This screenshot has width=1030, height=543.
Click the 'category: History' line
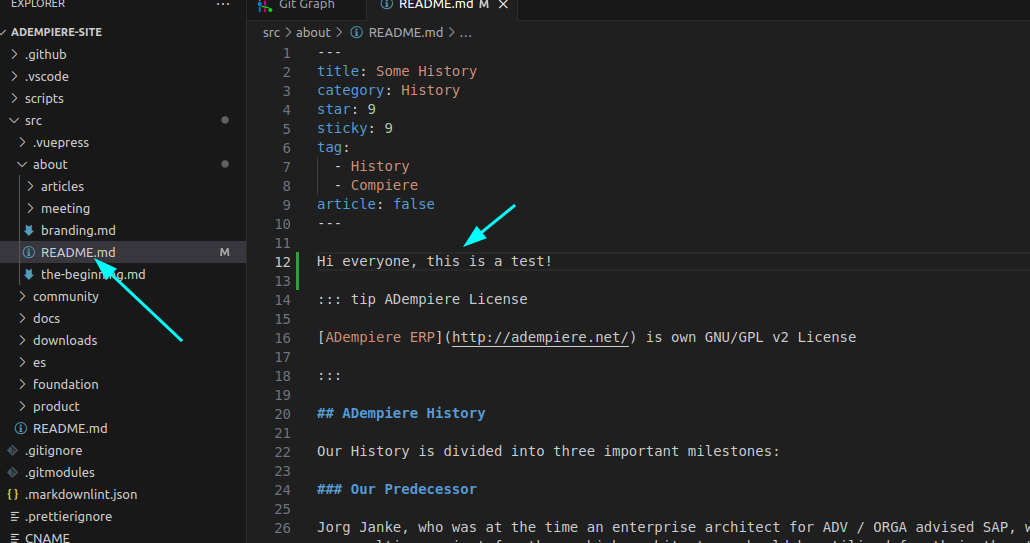[x=388, y=90]
